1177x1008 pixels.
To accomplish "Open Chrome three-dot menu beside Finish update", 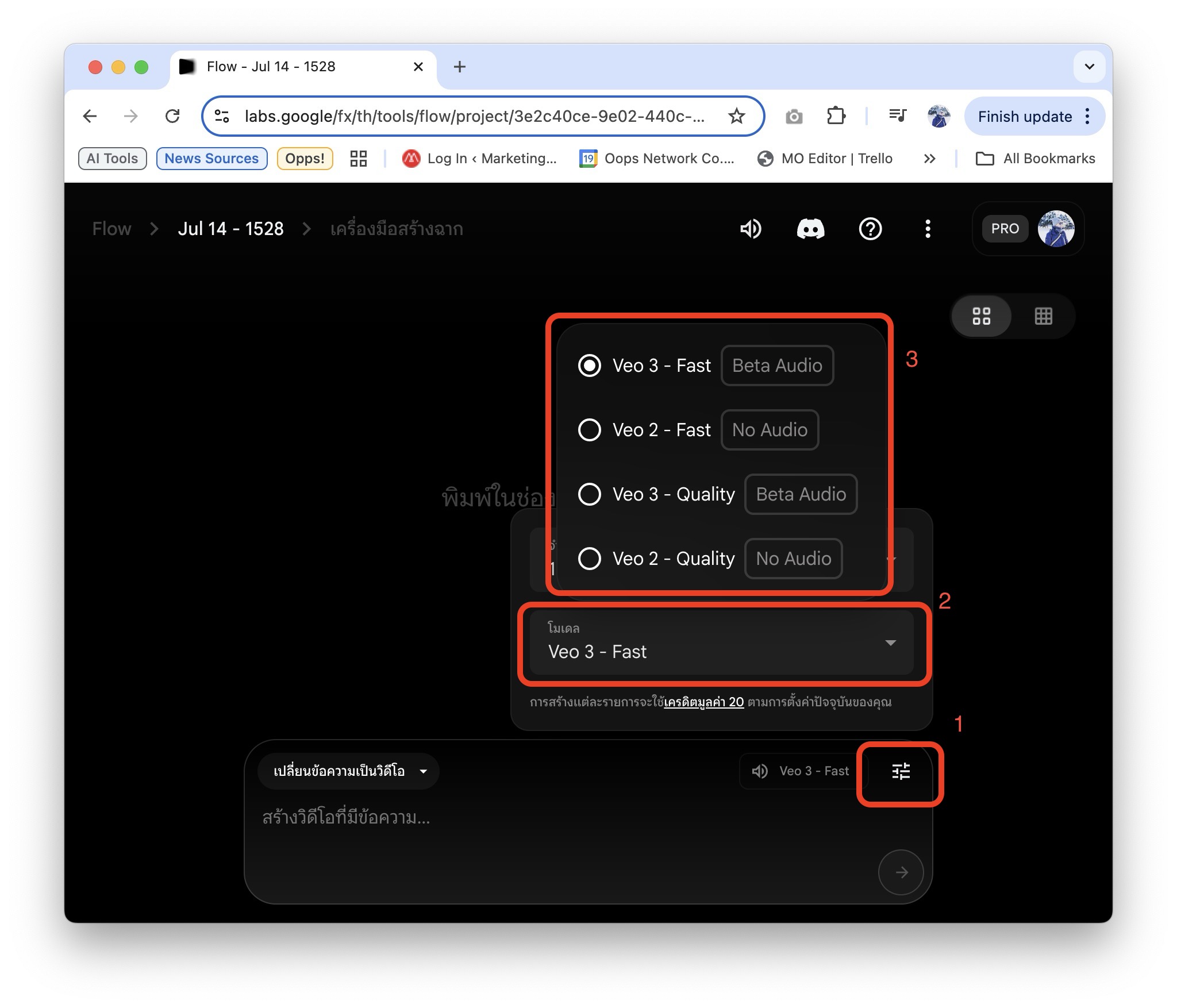I will (x=1087, y=117).
